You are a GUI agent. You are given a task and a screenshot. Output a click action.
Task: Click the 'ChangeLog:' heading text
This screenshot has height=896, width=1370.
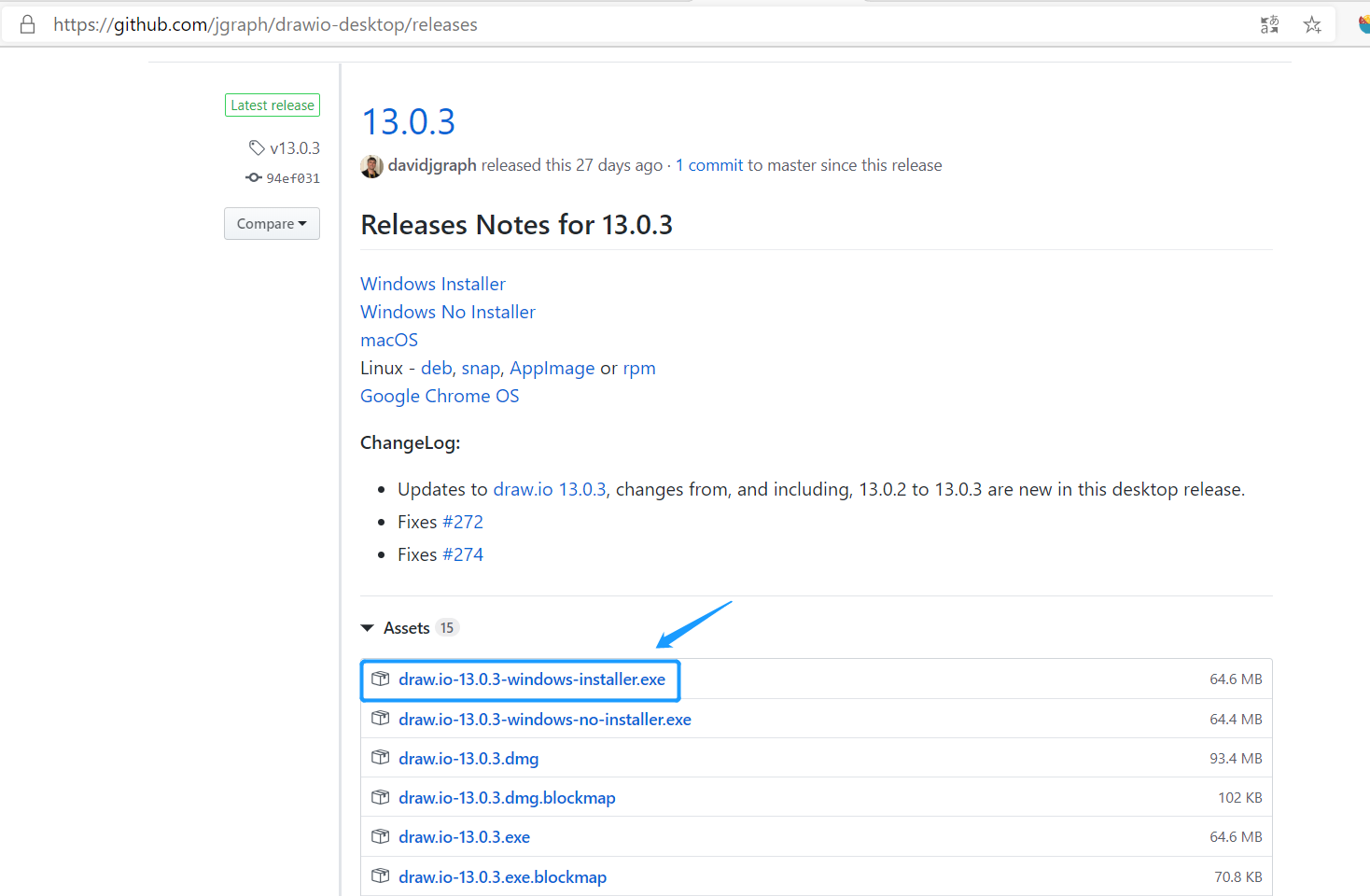(410, 442)
